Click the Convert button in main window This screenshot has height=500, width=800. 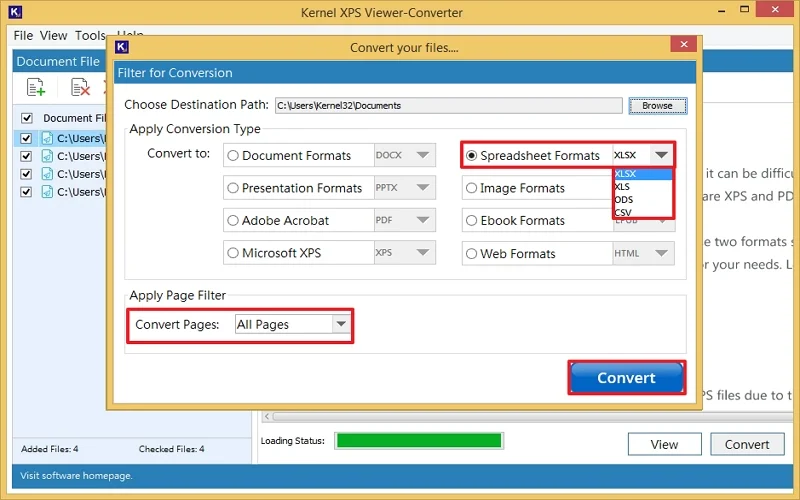click(747, 444)
